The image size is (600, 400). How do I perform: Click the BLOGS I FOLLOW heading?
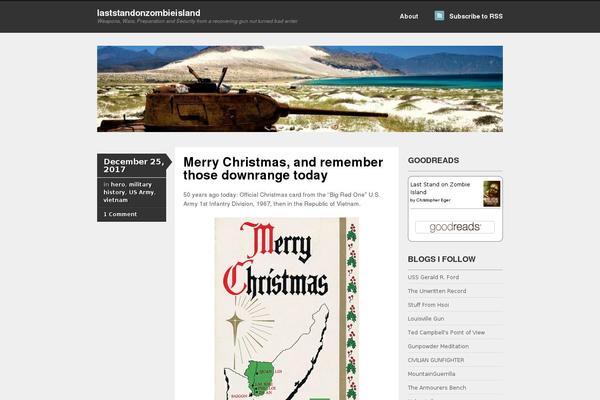[442, 259]
